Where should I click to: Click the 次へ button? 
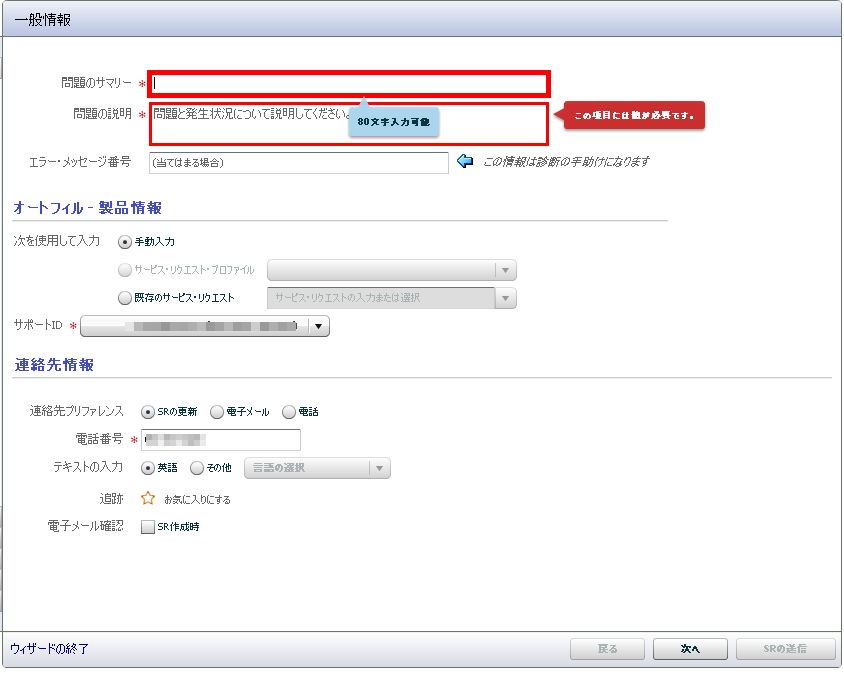click(x=690, y=649)
